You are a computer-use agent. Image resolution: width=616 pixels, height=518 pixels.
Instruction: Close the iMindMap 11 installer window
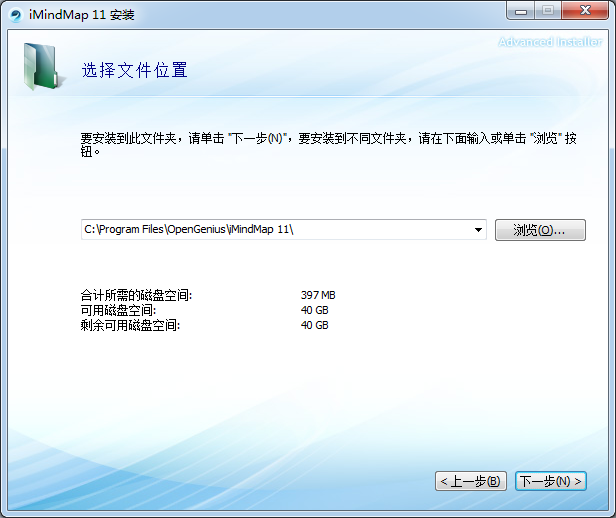(585, 11)
